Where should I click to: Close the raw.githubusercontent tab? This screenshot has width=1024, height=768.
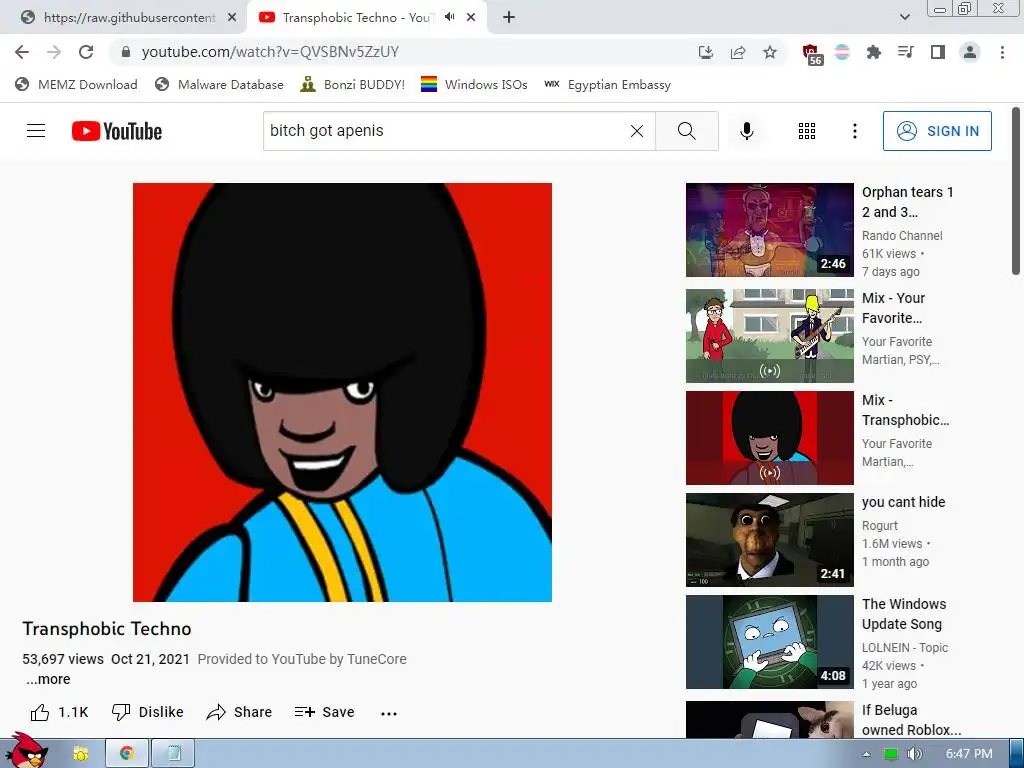[232, 18]
